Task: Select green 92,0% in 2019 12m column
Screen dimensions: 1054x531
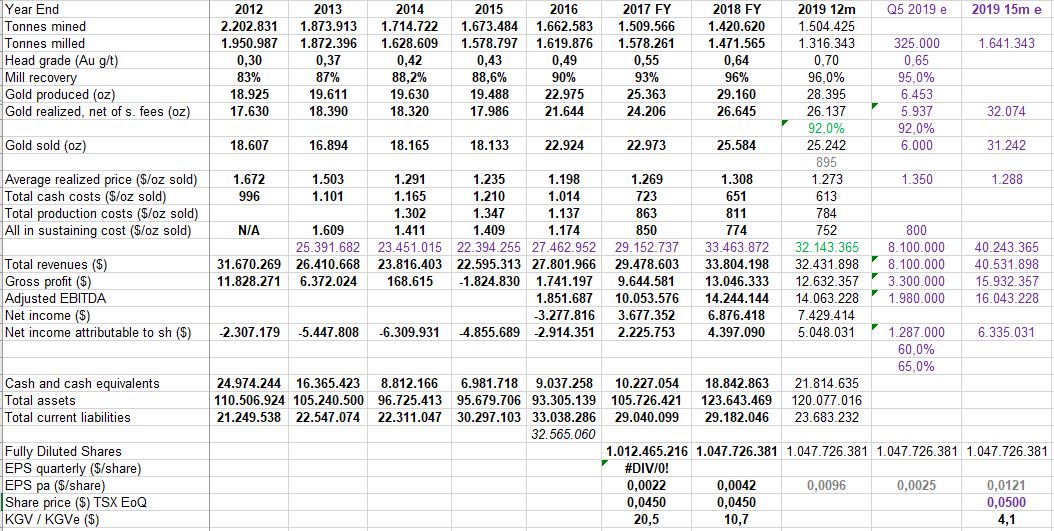Action: click(827, 128)
